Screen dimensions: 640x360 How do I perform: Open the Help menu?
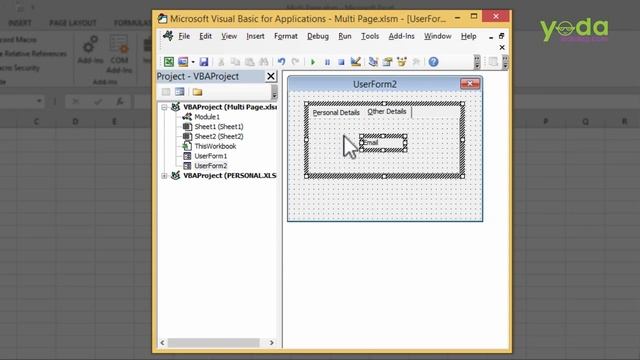(469, 36)
